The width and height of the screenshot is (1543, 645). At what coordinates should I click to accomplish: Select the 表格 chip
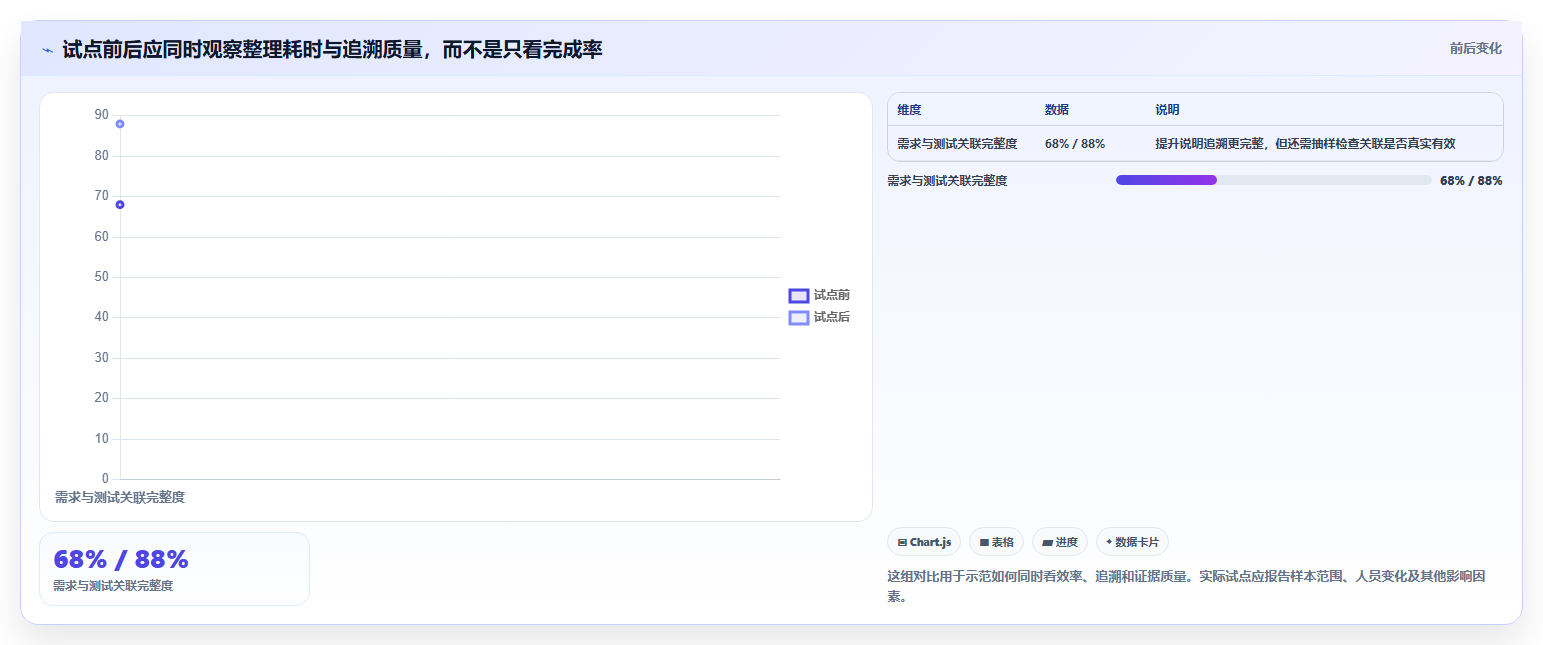tap(996, 542)
